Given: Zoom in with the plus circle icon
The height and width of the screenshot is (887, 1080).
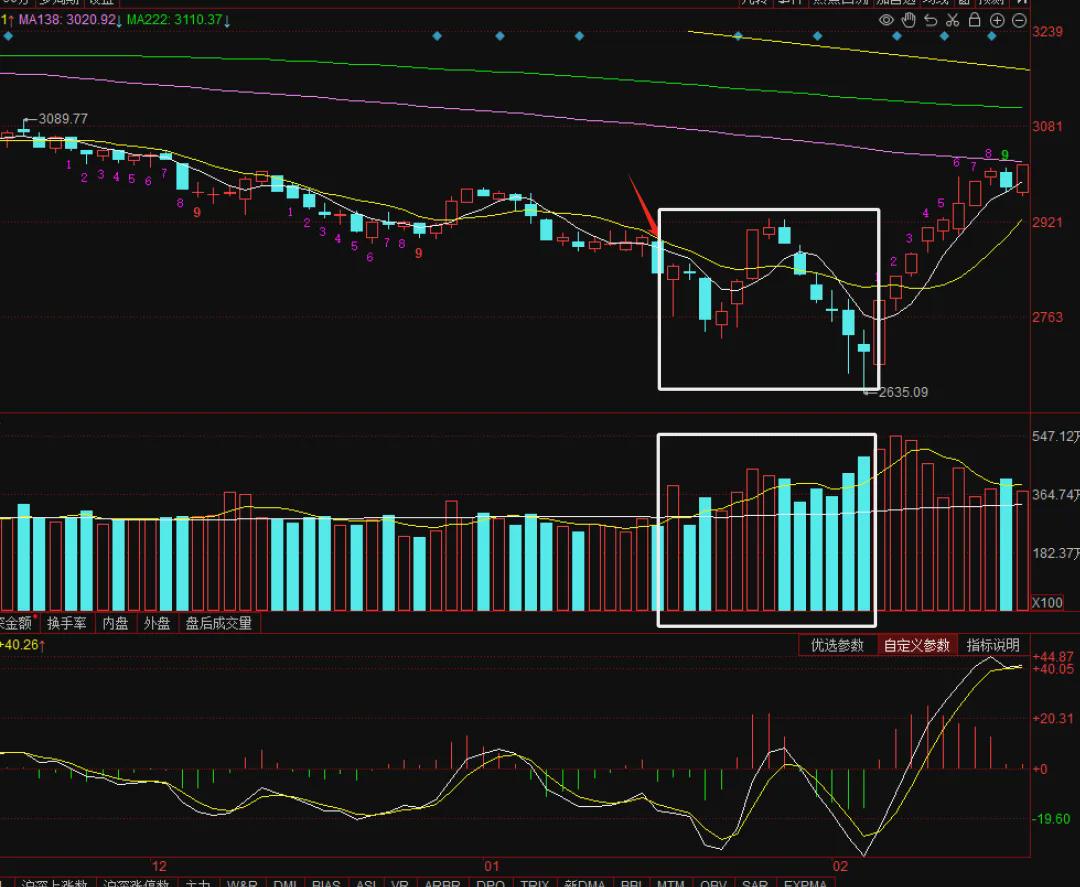Looking at the screenshot, I should 997,21.
